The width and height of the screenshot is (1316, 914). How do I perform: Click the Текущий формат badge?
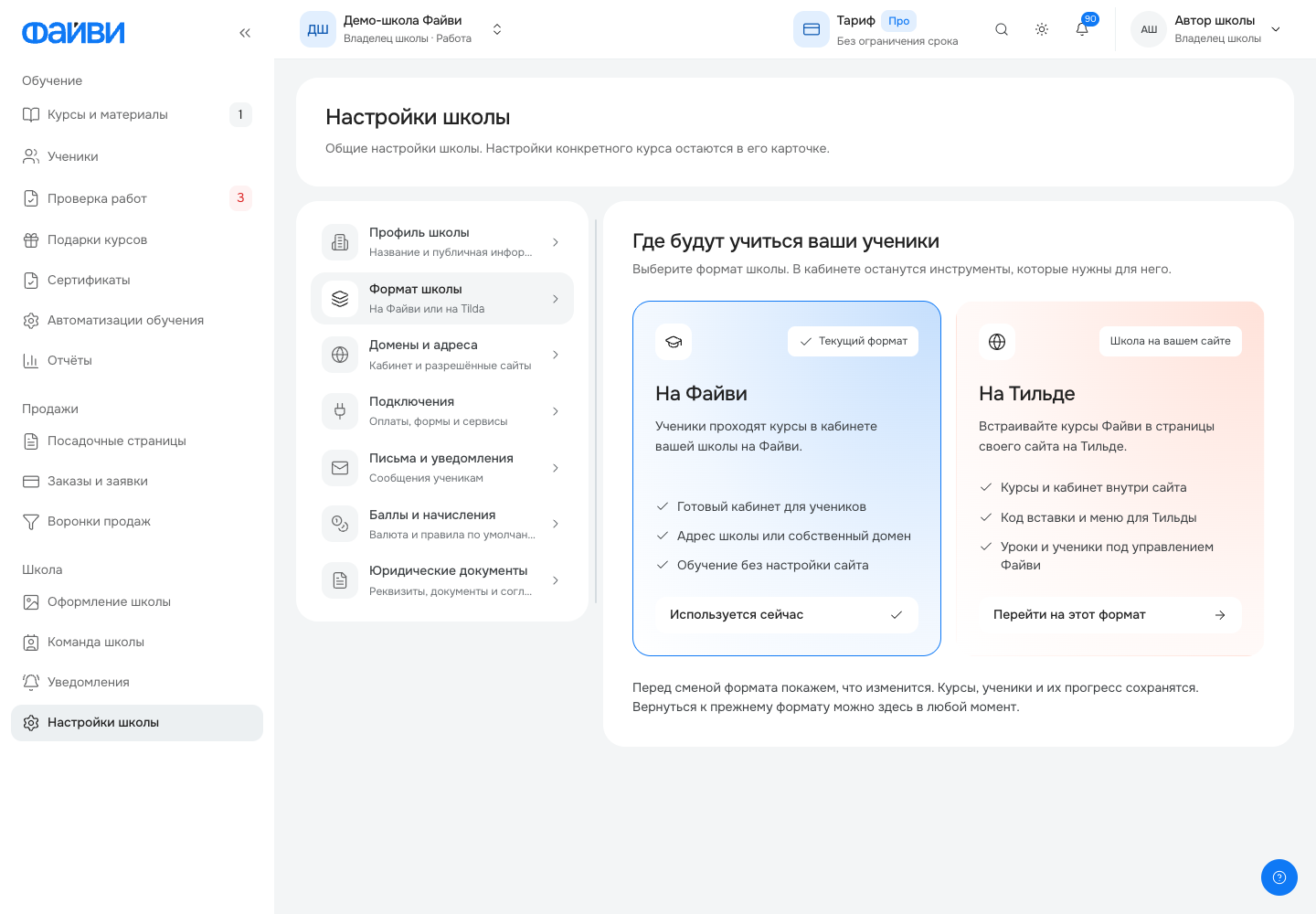pyautogui.click(x=853, y=341)
